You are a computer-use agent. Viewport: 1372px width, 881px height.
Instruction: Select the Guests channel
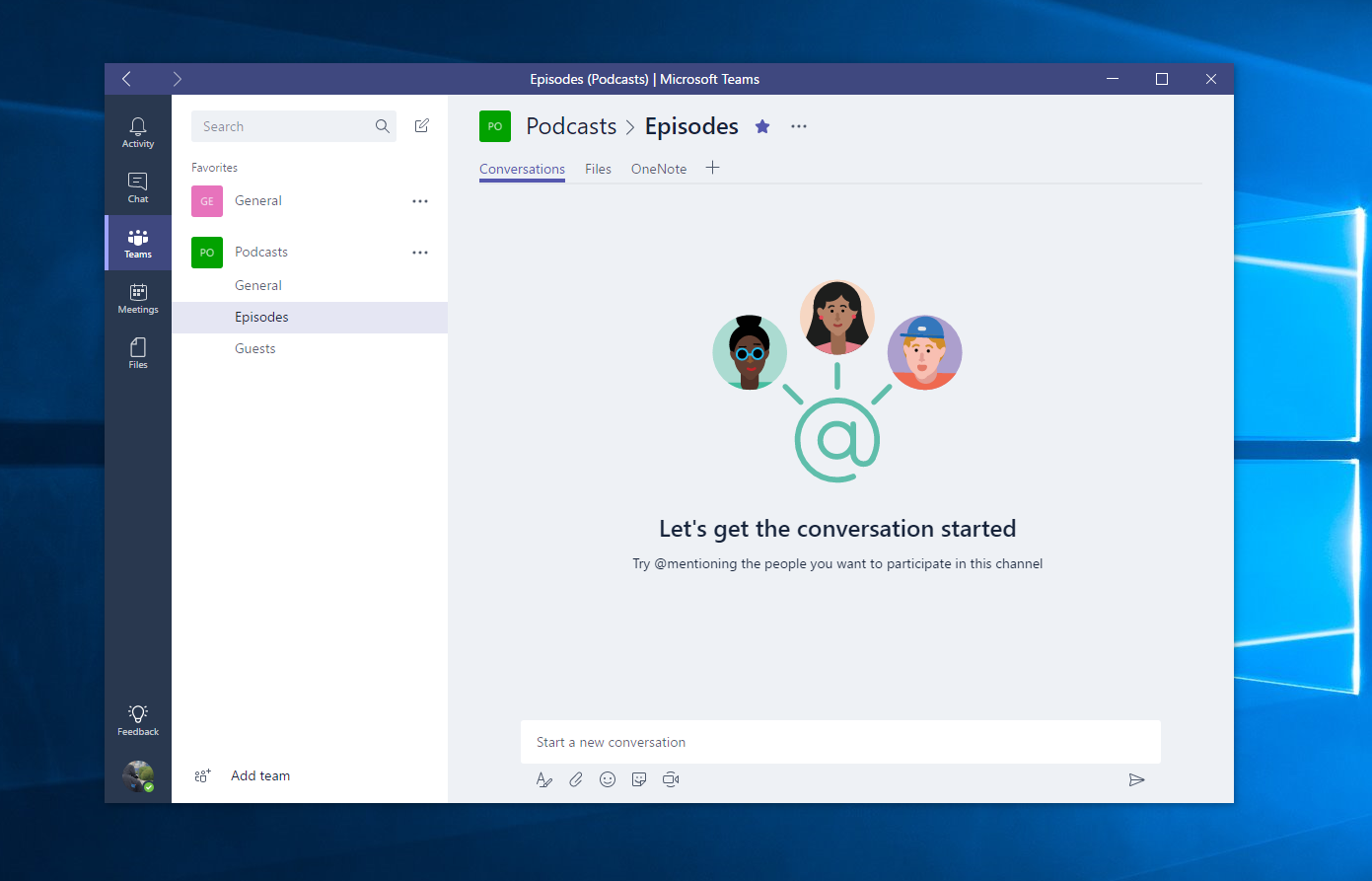click(254, 348)
